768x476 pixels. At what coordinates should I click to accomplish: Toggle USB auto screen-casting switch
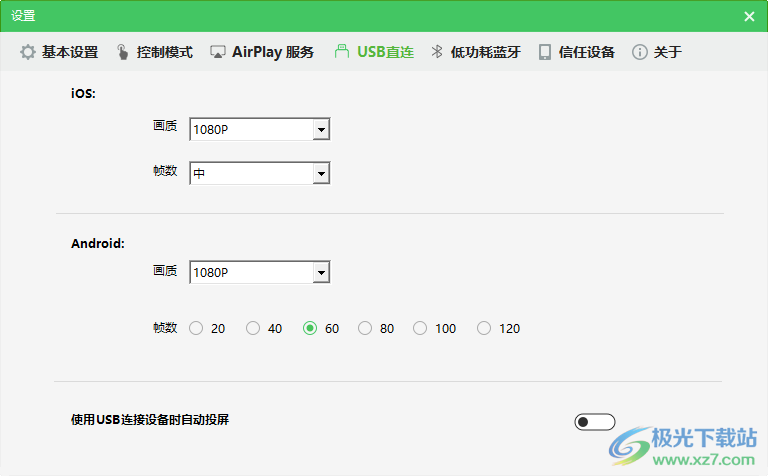point(595,422)
